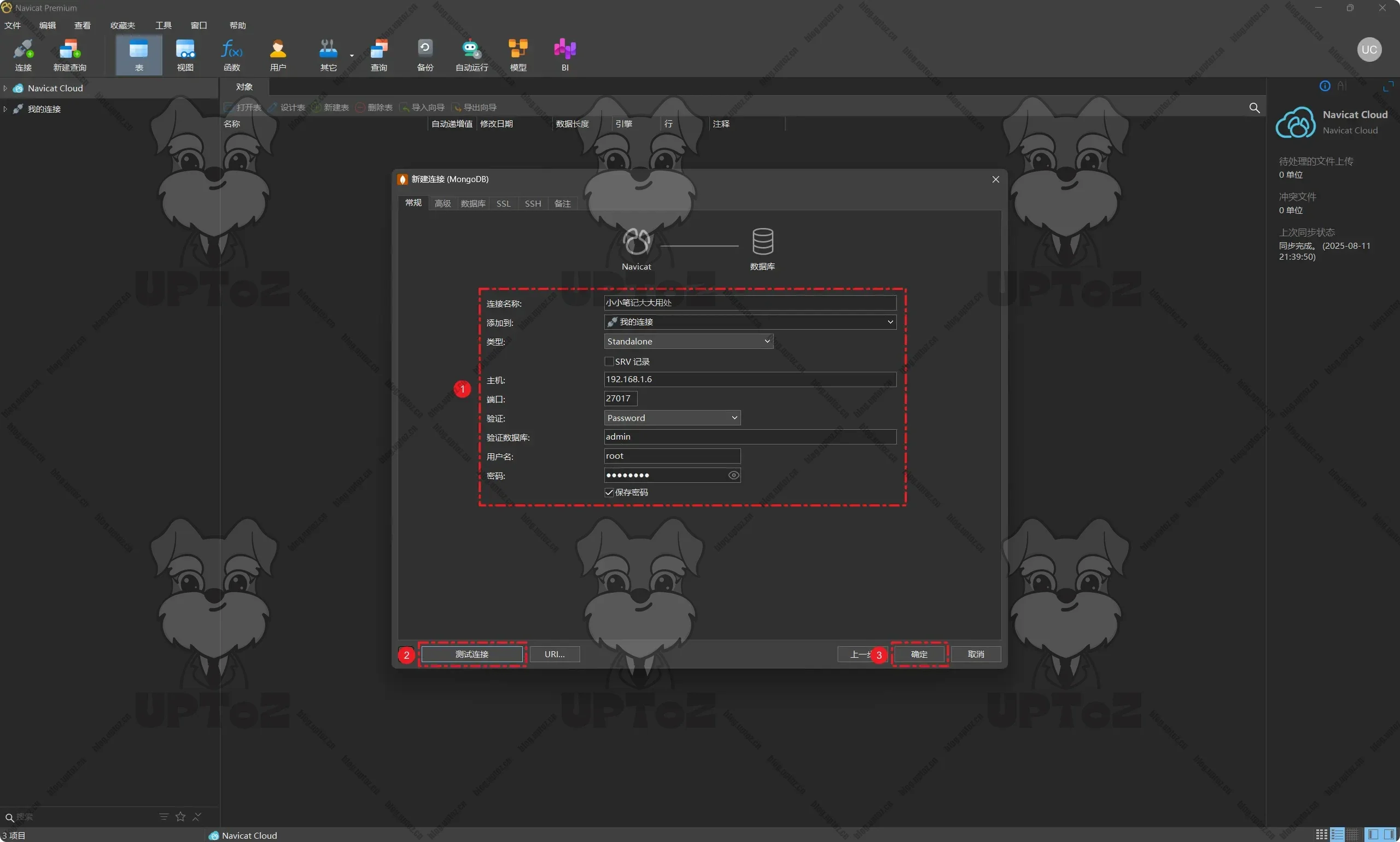This screenshot has height=842, width=1400.
Task: Click the URI... button
Action: 555,654
